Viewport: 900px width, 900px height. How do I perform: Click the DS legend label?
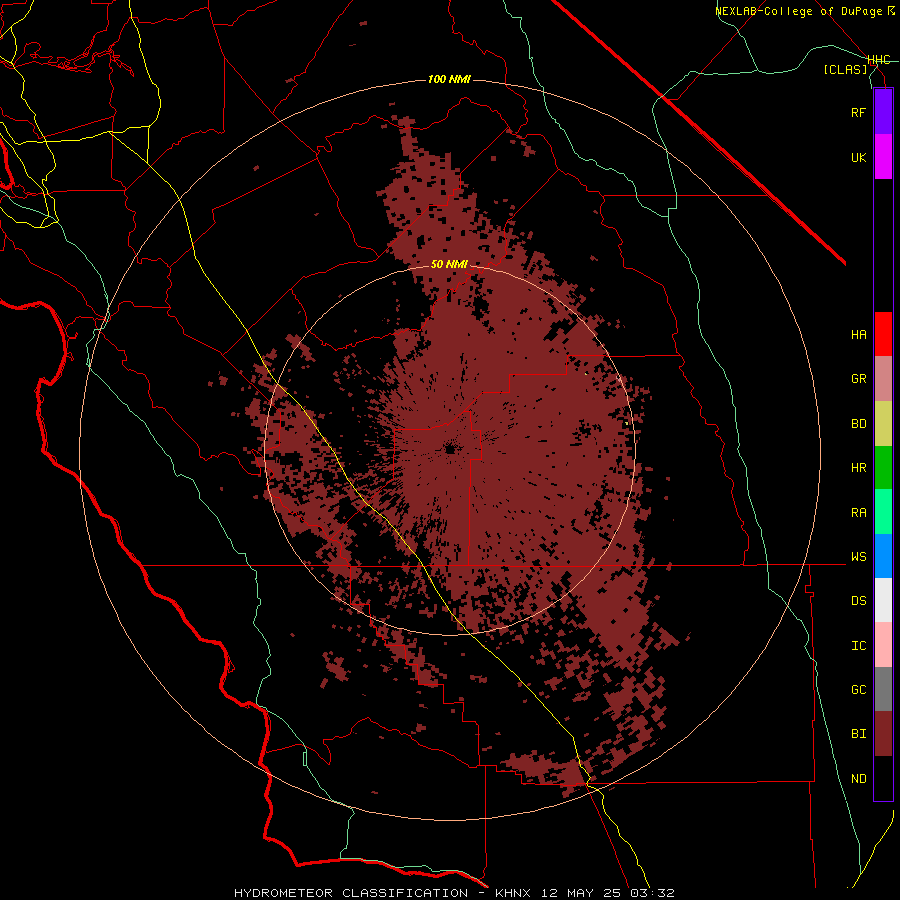point(859,601)
